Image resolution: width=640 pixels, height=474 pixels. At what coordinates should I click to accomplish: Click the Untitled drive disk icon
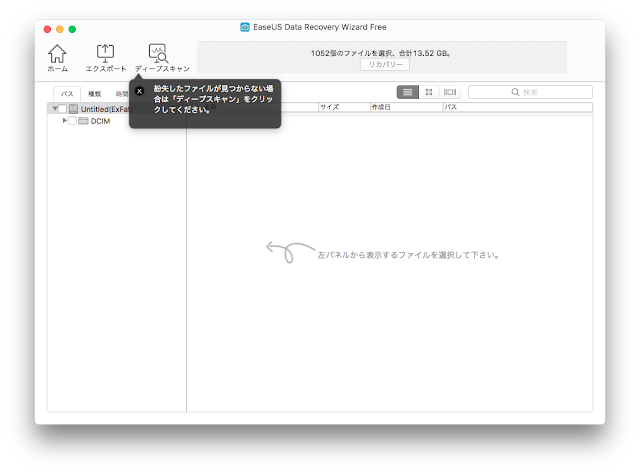tap(73, 109)
